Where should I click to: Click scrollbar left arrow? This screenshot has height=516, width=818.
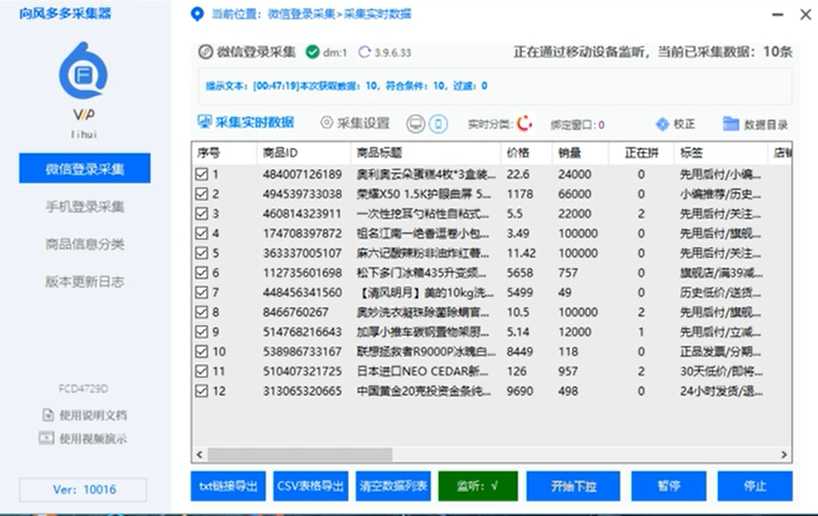[199, 455]
